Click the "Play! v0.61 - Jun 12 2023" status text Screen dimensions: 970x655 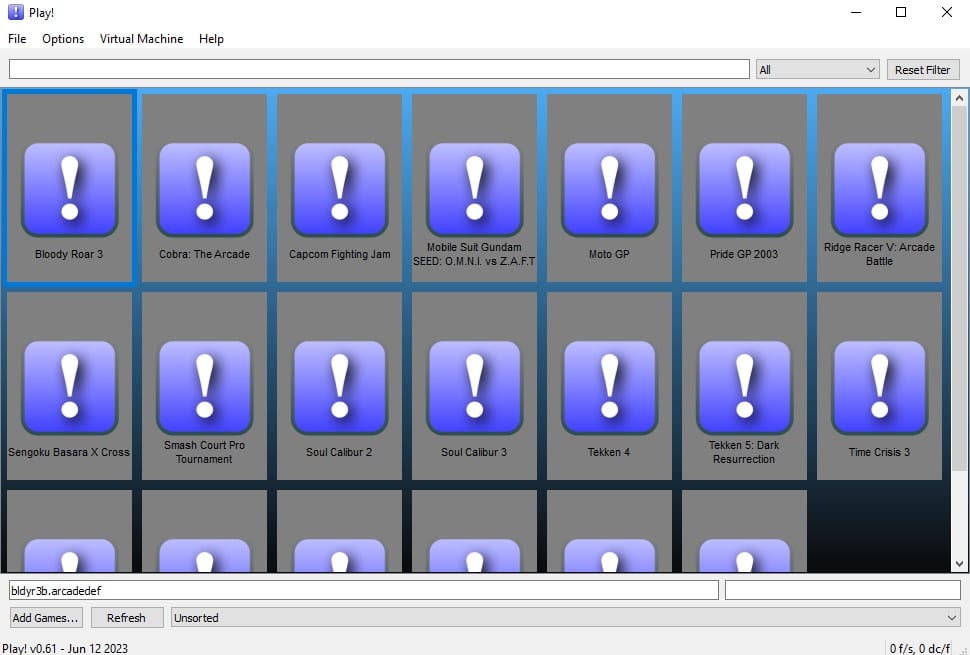click(65, 648)
